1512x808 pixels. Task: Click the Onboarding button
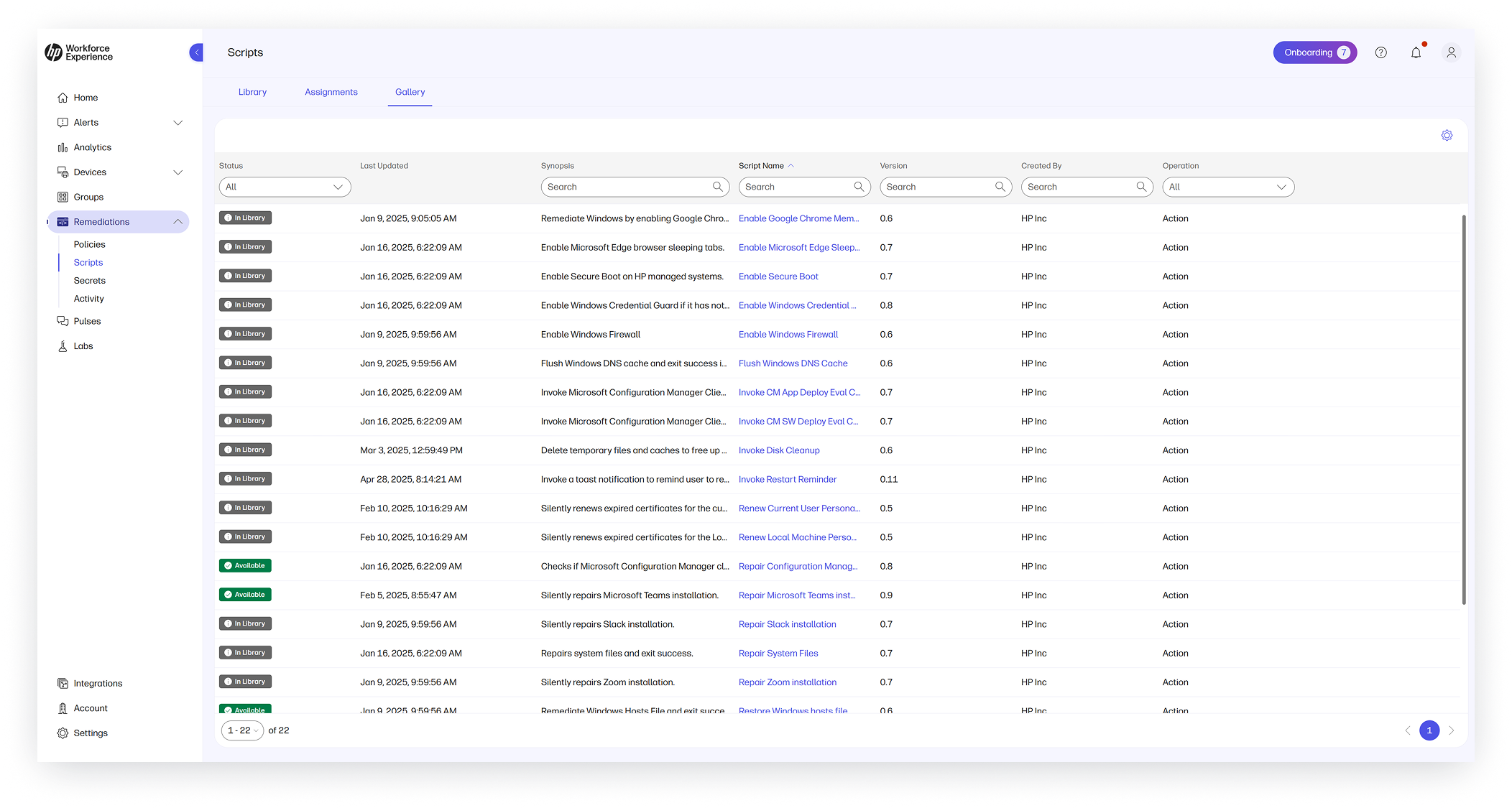click(1314, 52)
